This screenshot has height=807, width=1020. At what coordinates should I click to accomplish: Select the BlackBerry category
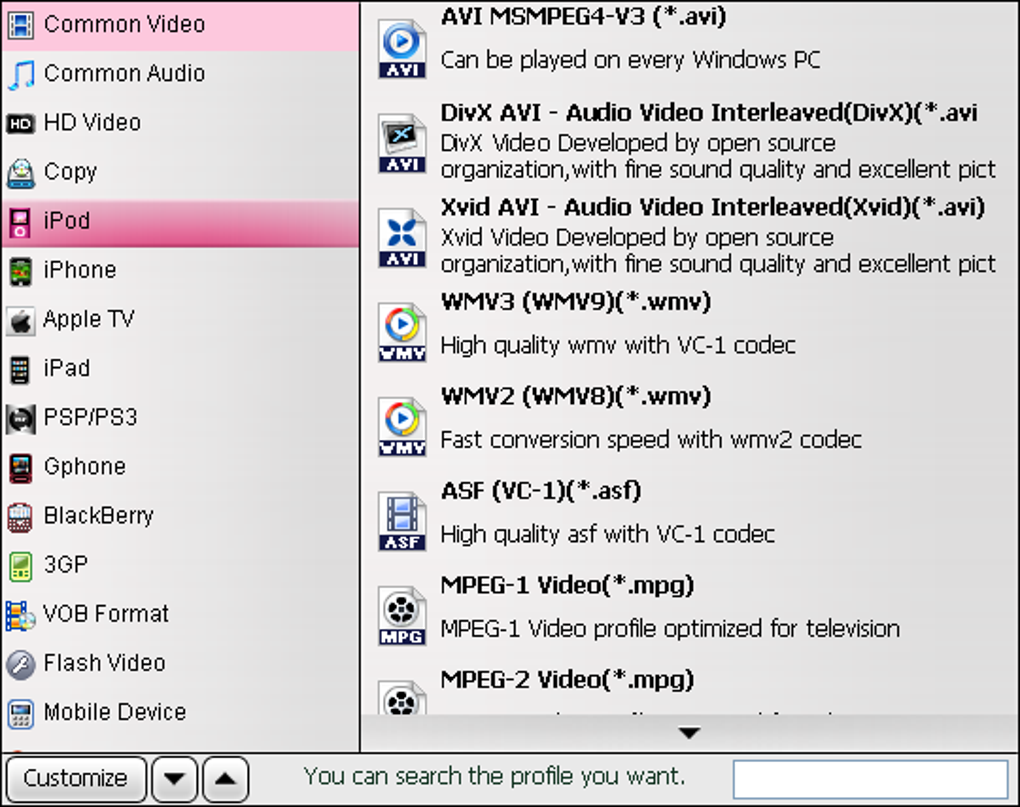point(180,516)
